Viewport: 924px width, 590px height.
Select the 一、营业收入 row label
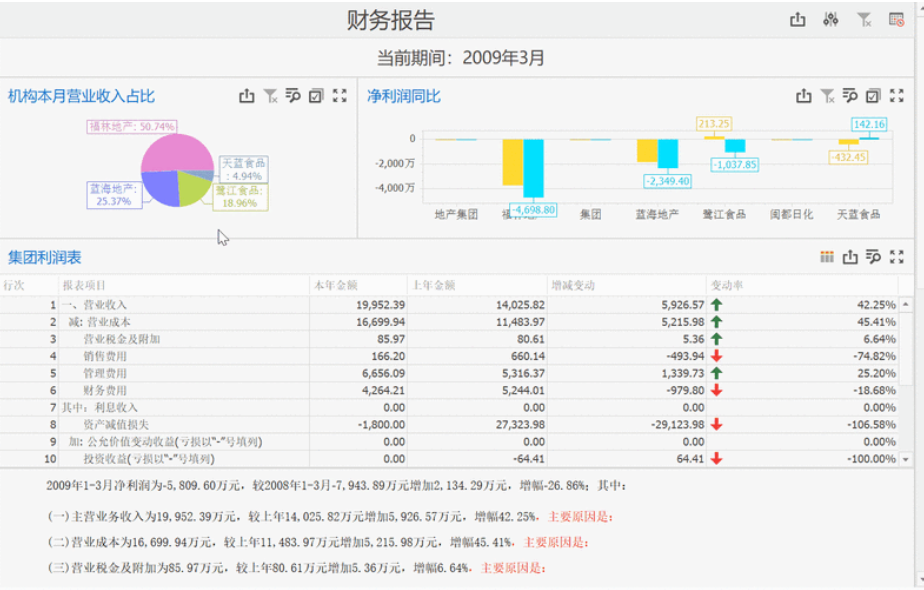(94, 305)
